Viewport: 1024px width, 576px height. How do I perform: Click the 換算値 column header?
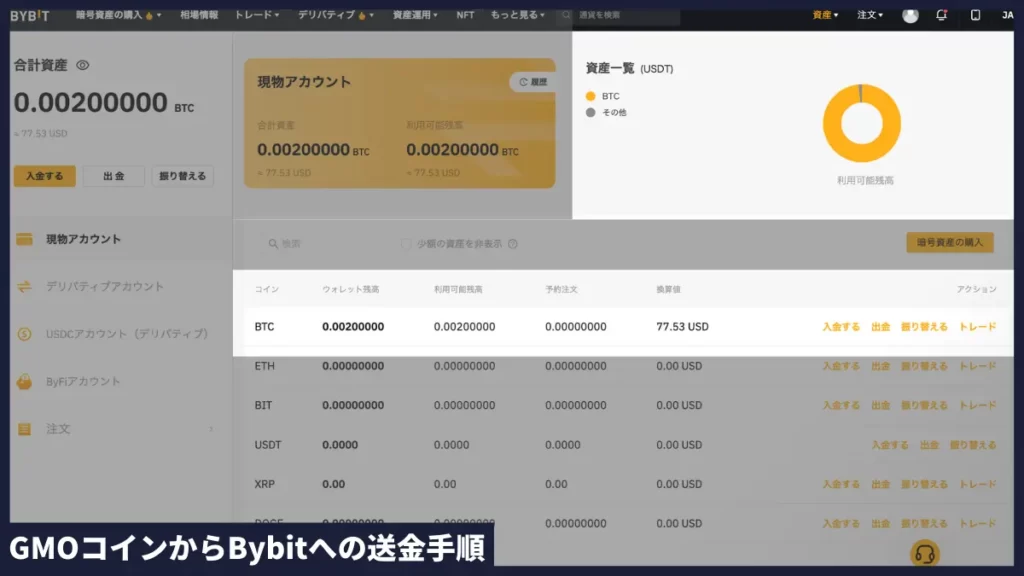tap(668, 289)
